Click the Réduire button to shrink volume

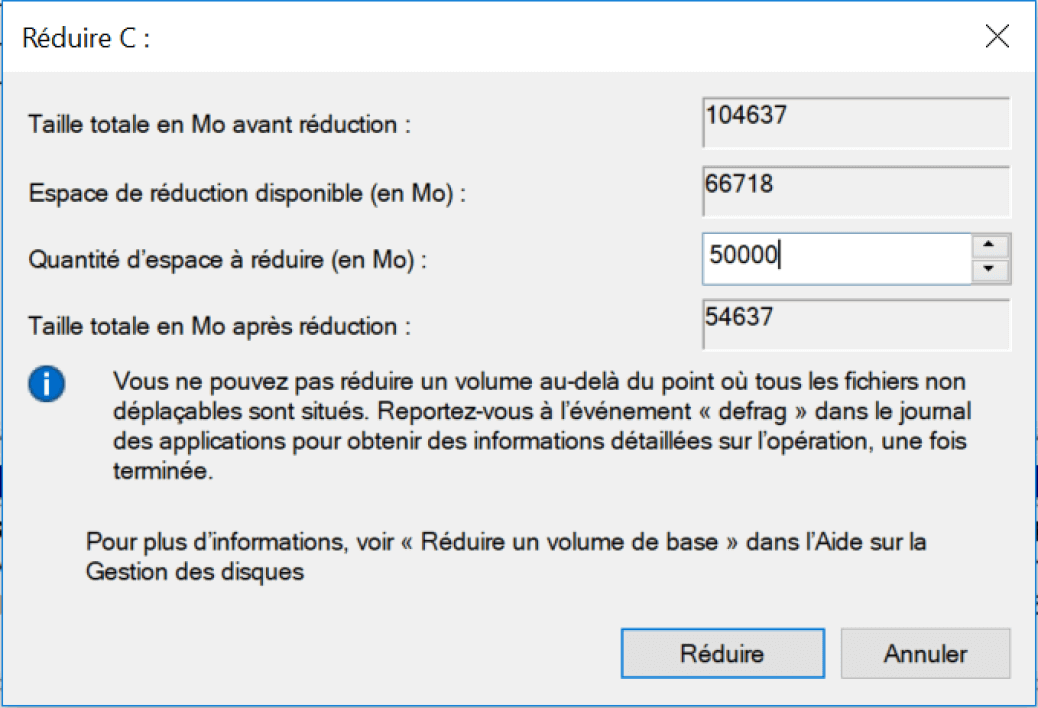(x=722, y=654)
